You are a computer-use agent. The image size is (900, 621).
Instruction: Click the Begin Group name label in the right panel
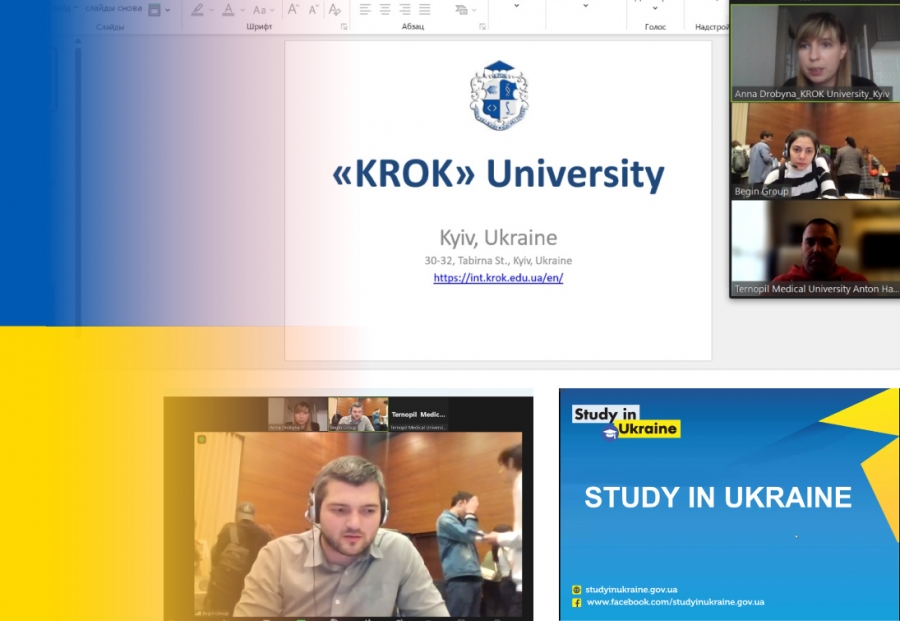[x=761, y=191]
